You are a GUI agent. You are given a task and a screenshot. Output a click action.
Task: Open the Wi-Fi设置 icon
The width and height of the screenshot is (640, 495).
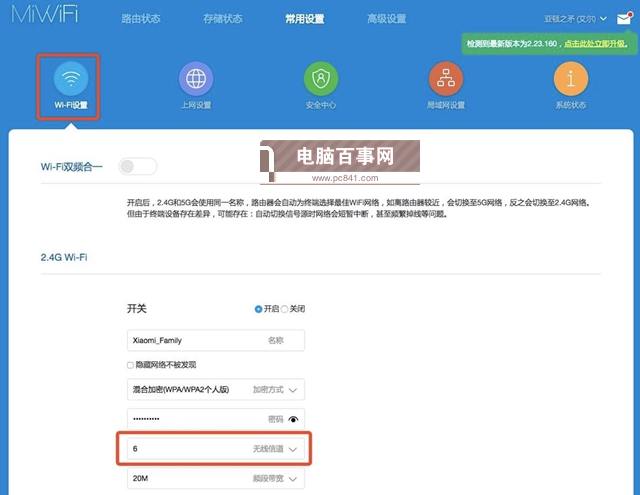pyautogui.click(x=70, y=78)
